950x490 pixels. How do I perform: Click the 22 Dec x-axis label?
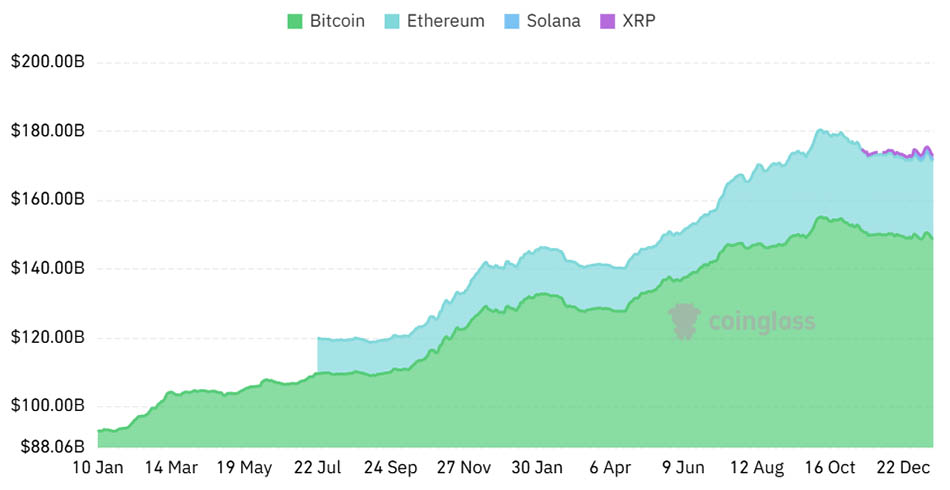(x=903, y=467)
